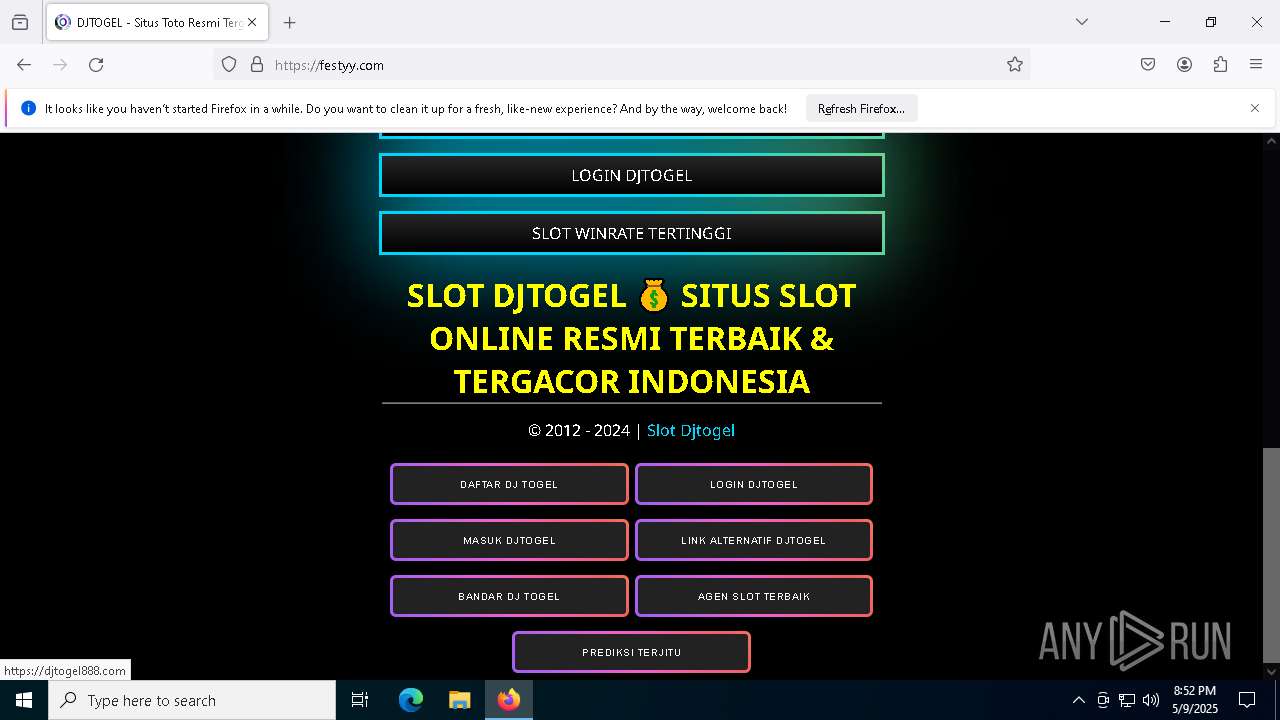
Task: Open volume control tray icon
Action: point(1151,700)
